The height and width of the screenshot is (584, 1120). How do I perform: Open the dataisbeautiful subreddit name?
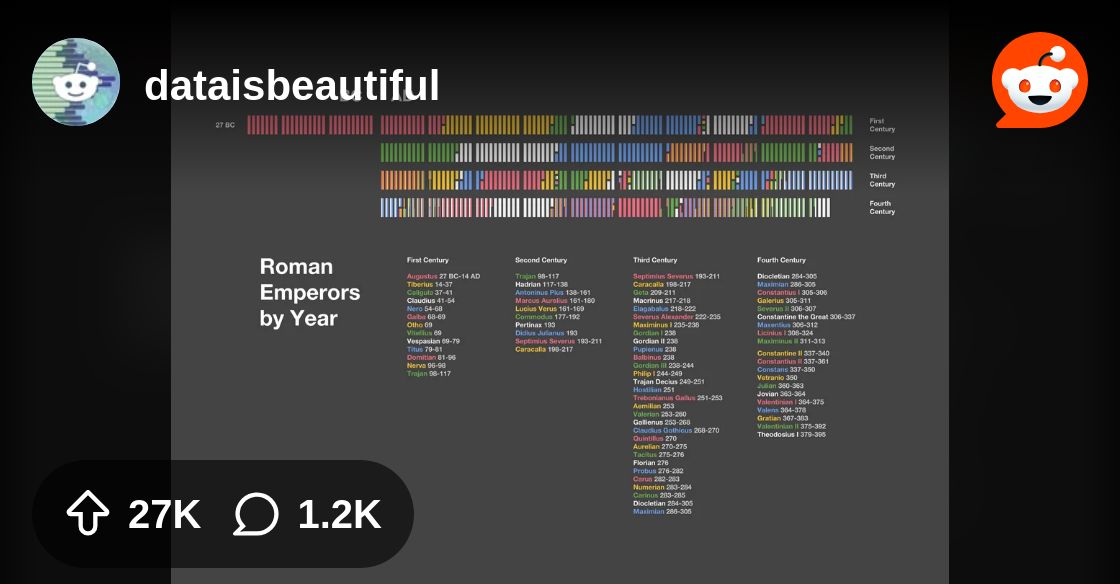[291, 86]
